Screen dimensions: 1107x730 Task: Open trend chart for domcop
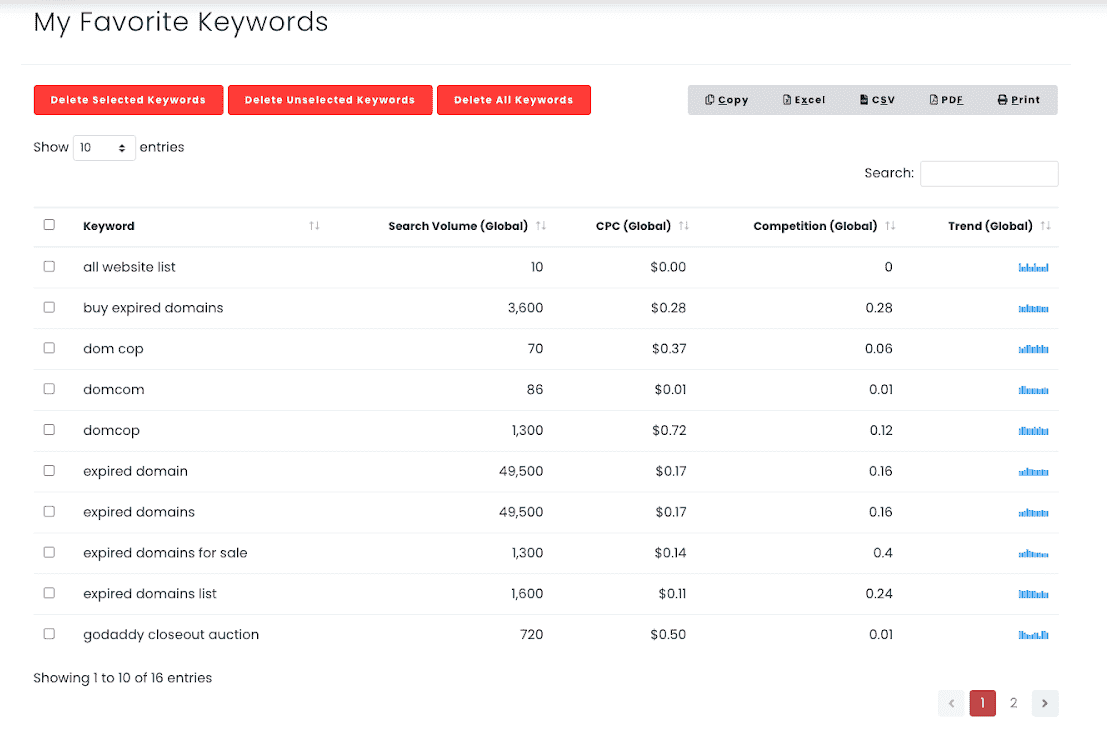[1033, 431]
